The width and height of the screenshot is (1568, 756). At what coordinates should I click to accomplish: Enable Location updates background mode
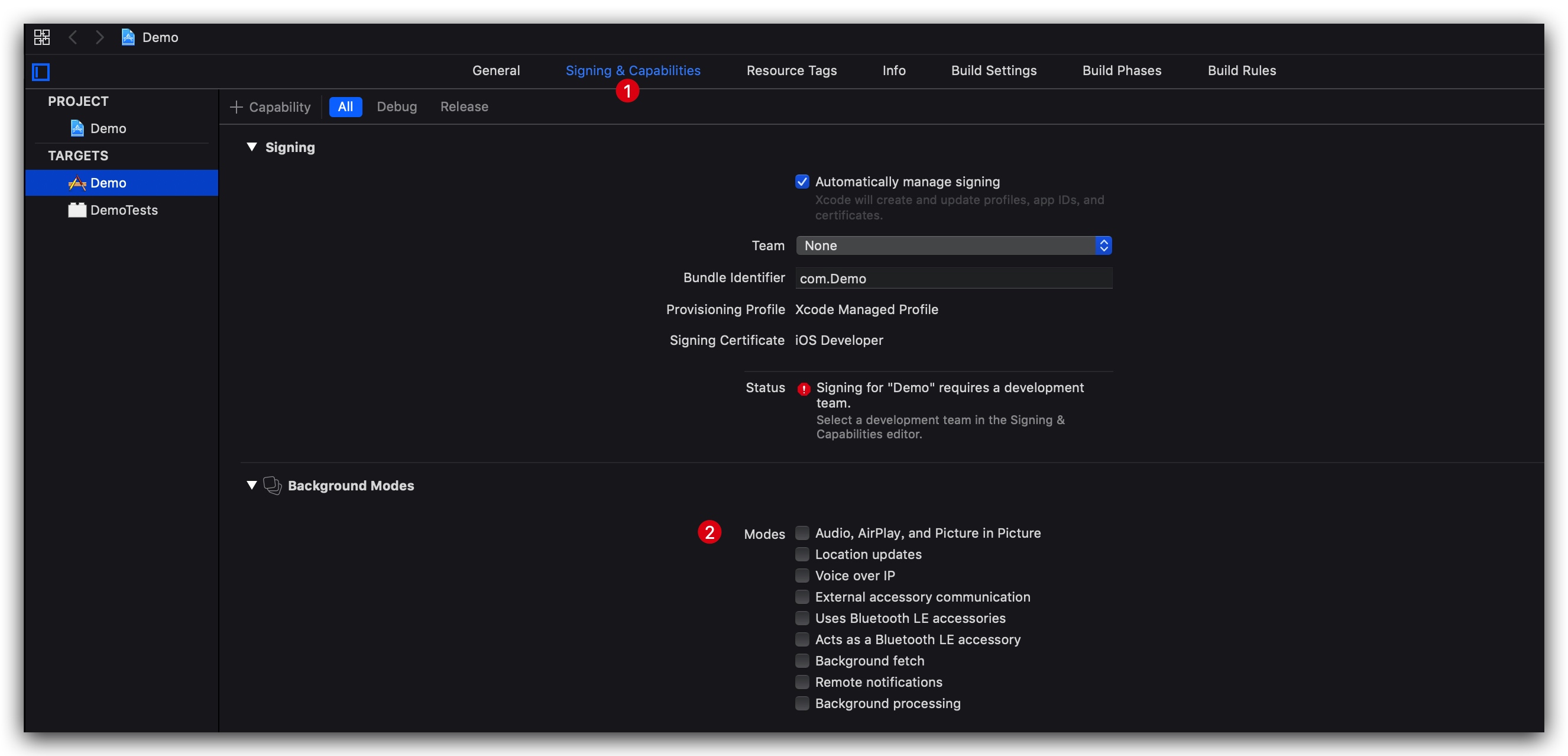point(802,554)
